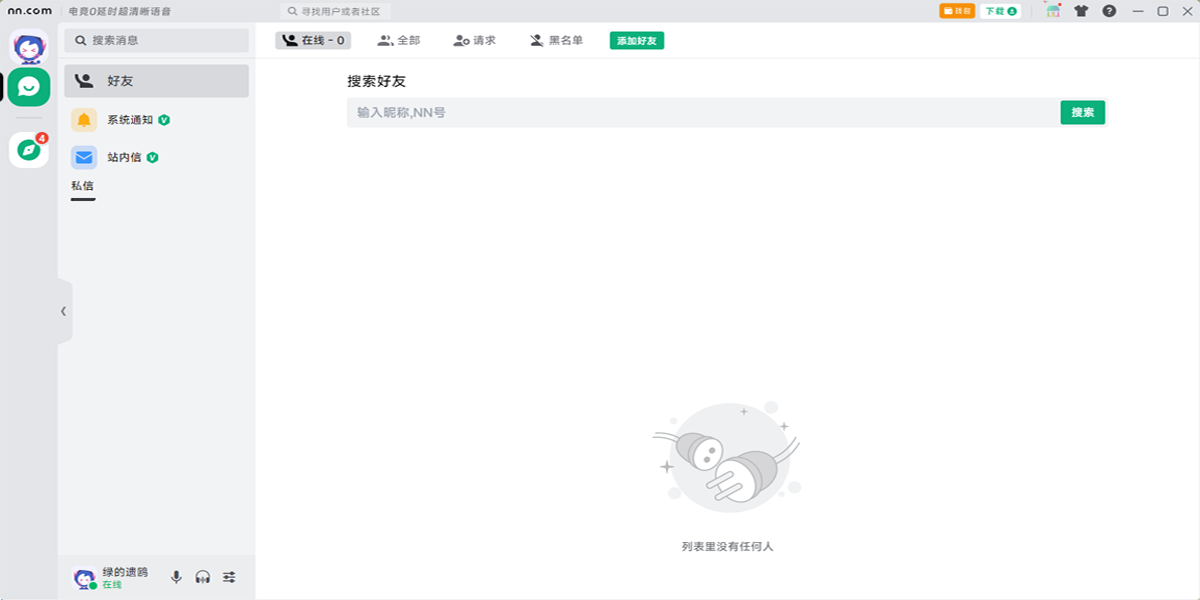Mute the microphone in the bottom bar

click(176, 576)
